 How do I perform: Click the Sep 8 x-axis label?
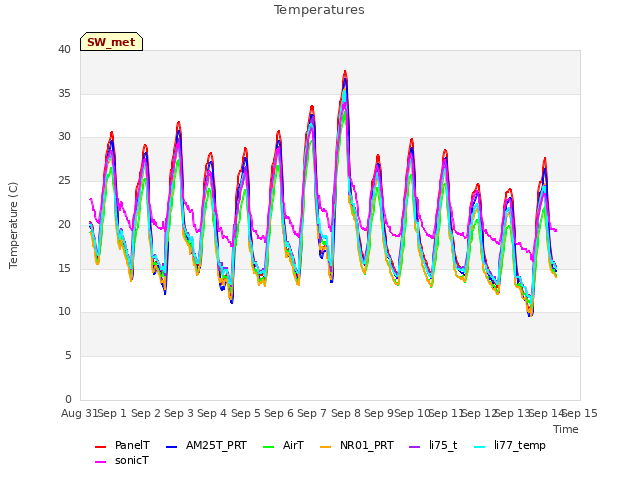pos(346,413)
